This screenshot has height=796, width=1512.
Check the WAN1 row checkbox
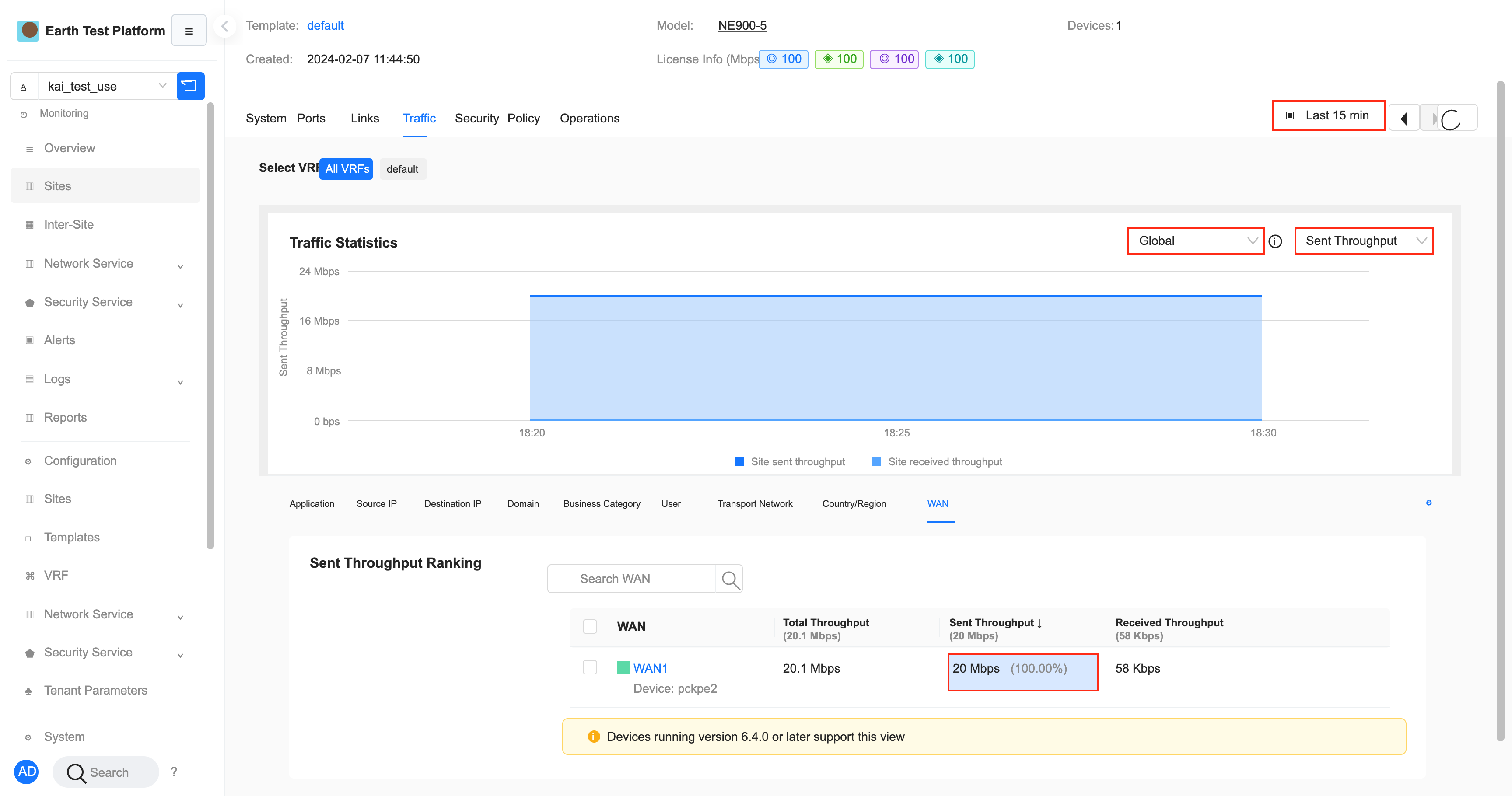coord(590,667)
